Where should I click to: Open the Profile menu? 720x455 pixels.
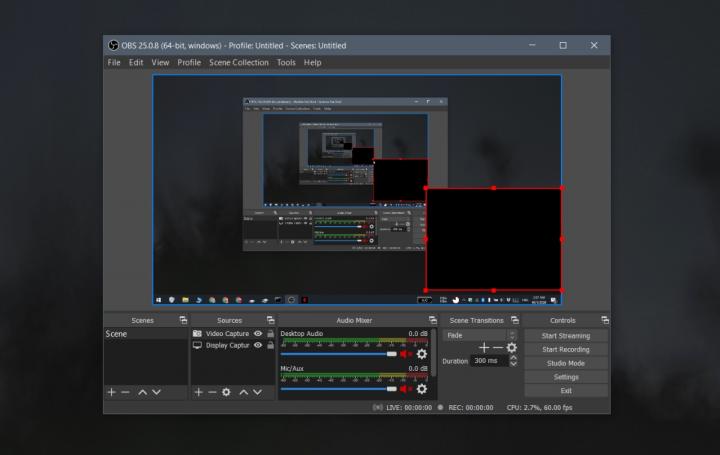coord(189,62)
